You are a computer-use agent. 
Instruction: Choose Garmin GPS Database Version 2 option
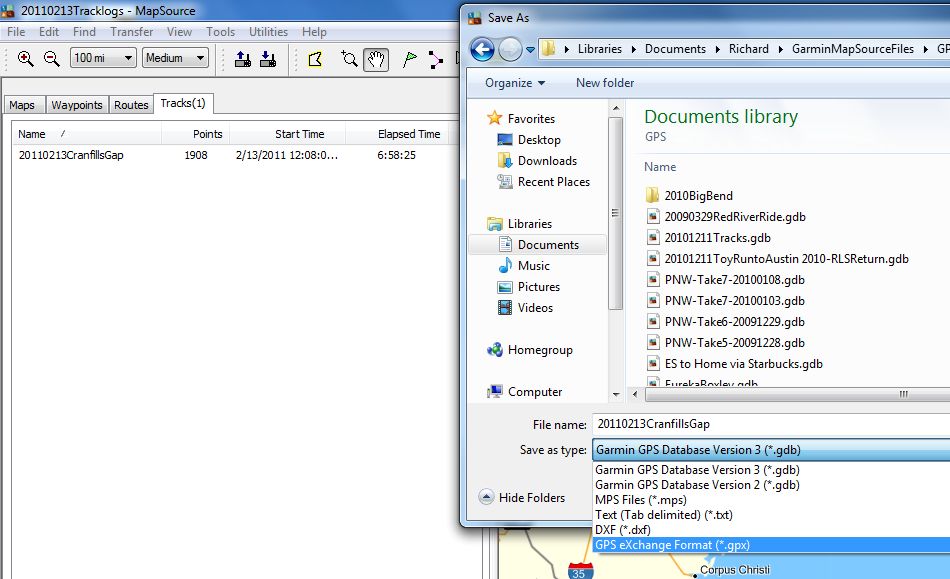point(772,485)
